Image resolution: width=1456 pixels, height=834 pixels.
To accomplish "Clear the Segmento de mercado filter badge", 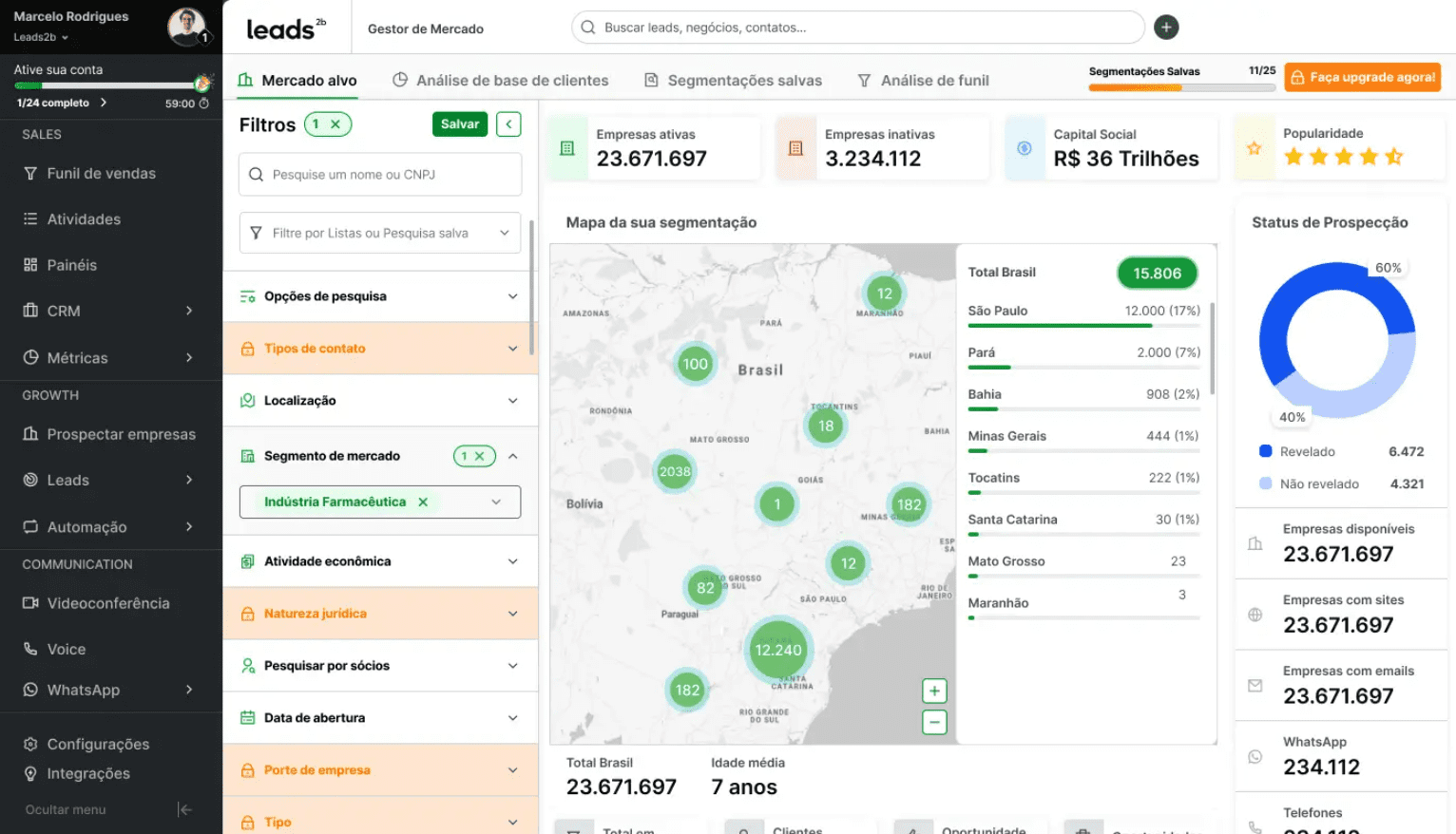I will click(x=480, y=456).
